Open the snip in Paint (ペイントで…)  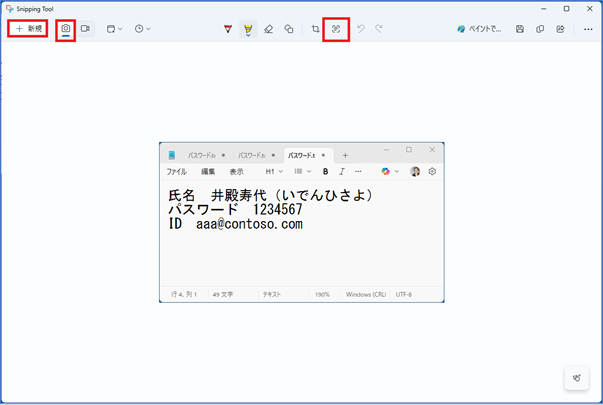478,29
